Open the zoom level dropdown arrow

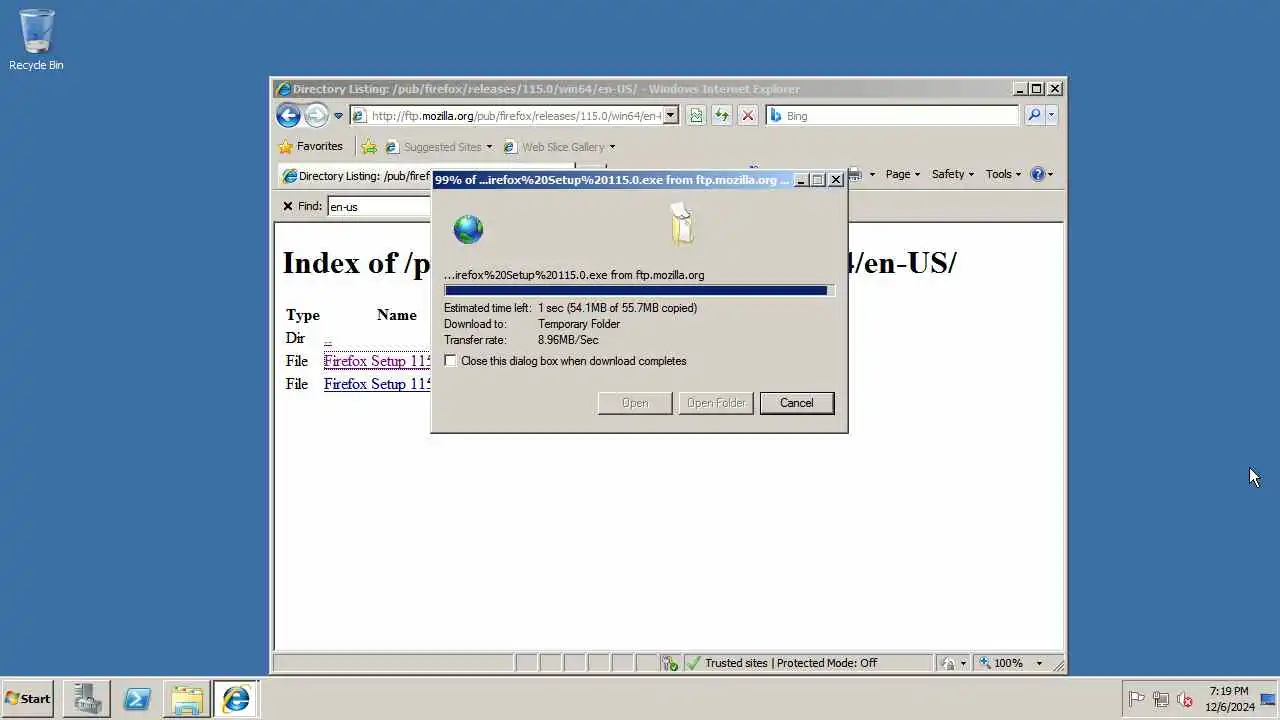1039,663
